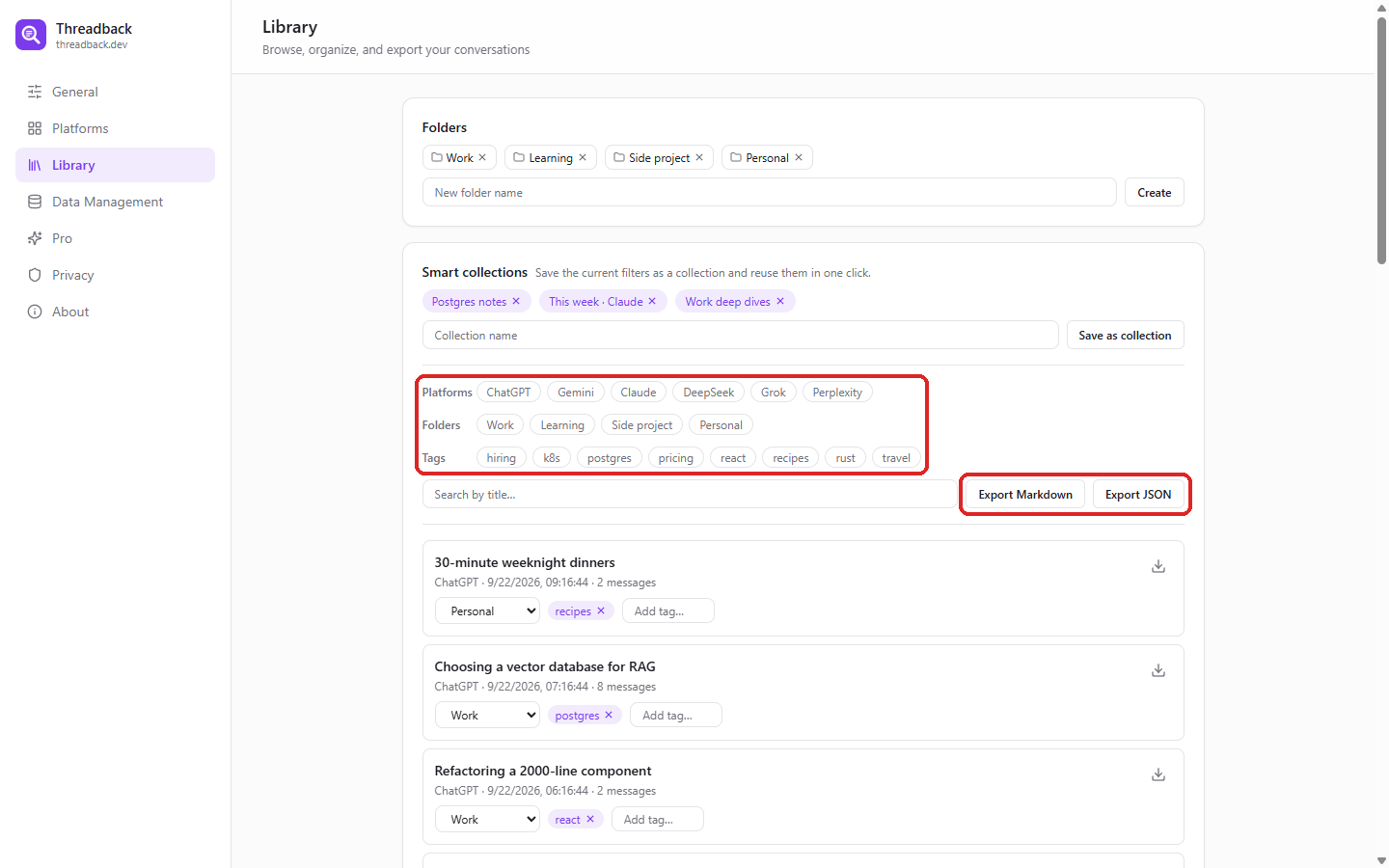Click Add tag field for weeknight dinners
The width and height of the screenshot is (1389, 868).
[x=668, y=610]
